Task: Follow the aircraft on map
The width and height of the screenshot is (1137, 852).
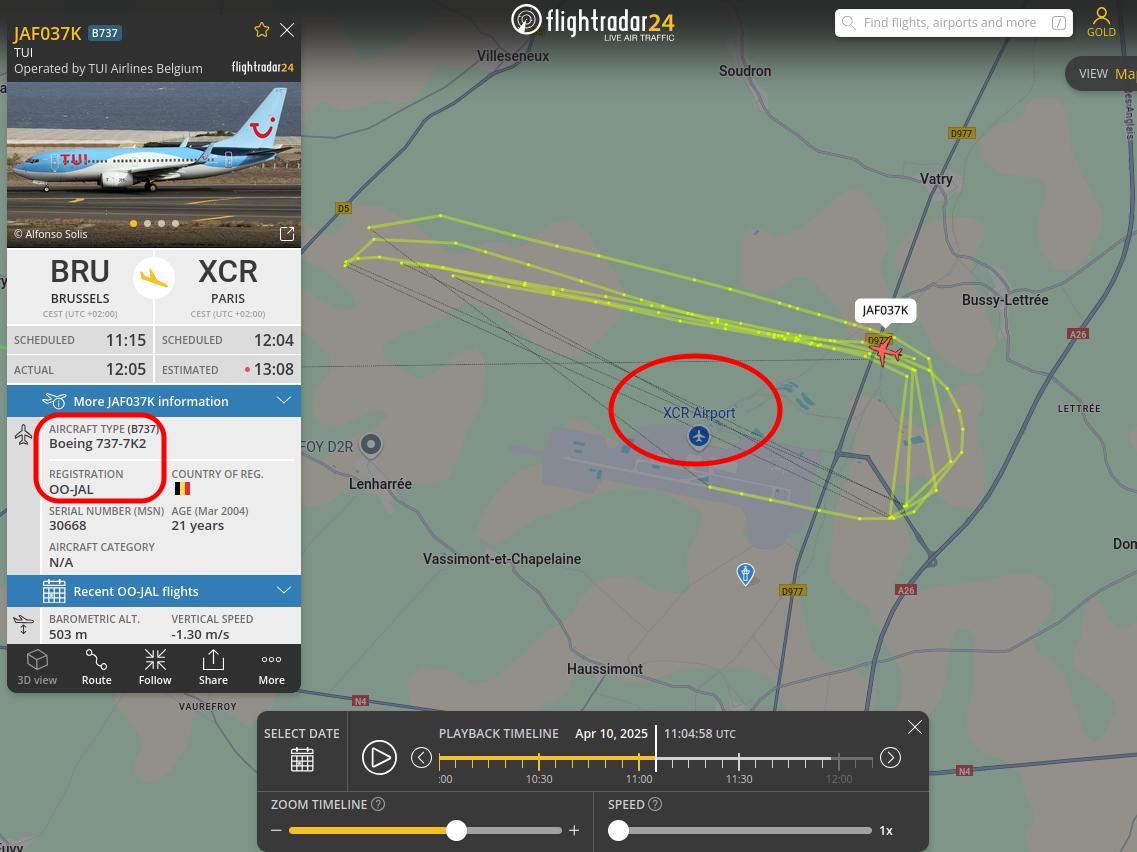Action: tap(155, 668)
